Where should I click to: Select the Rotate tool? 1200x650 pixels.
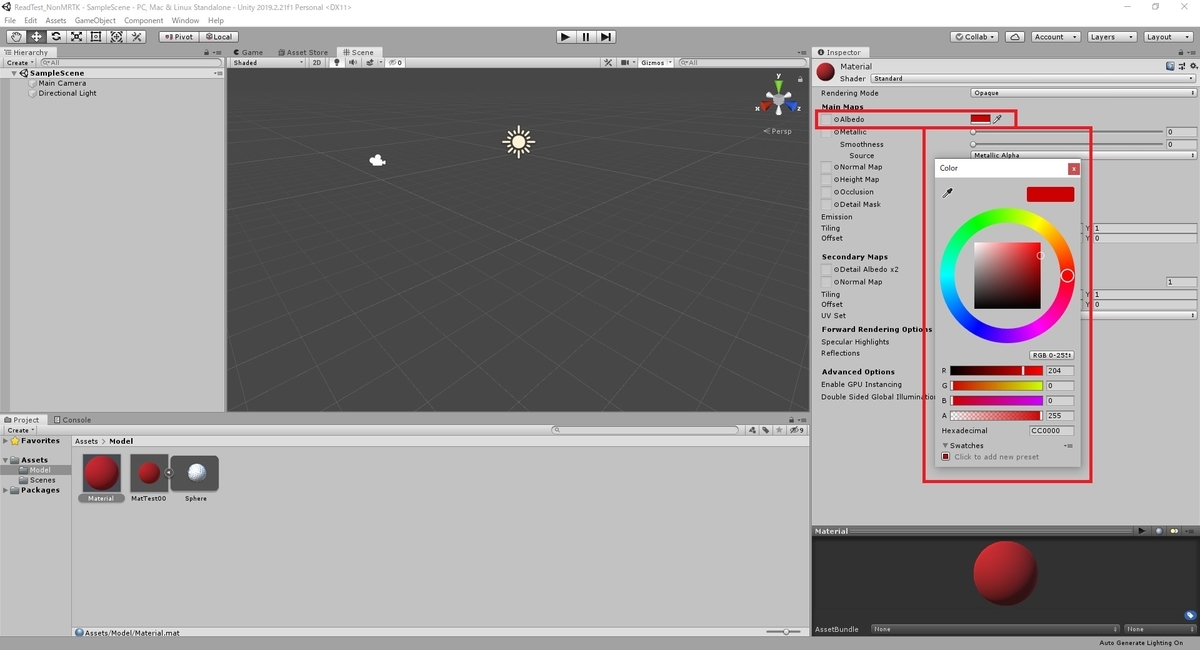pyautogui.click(x=56, y=37)
